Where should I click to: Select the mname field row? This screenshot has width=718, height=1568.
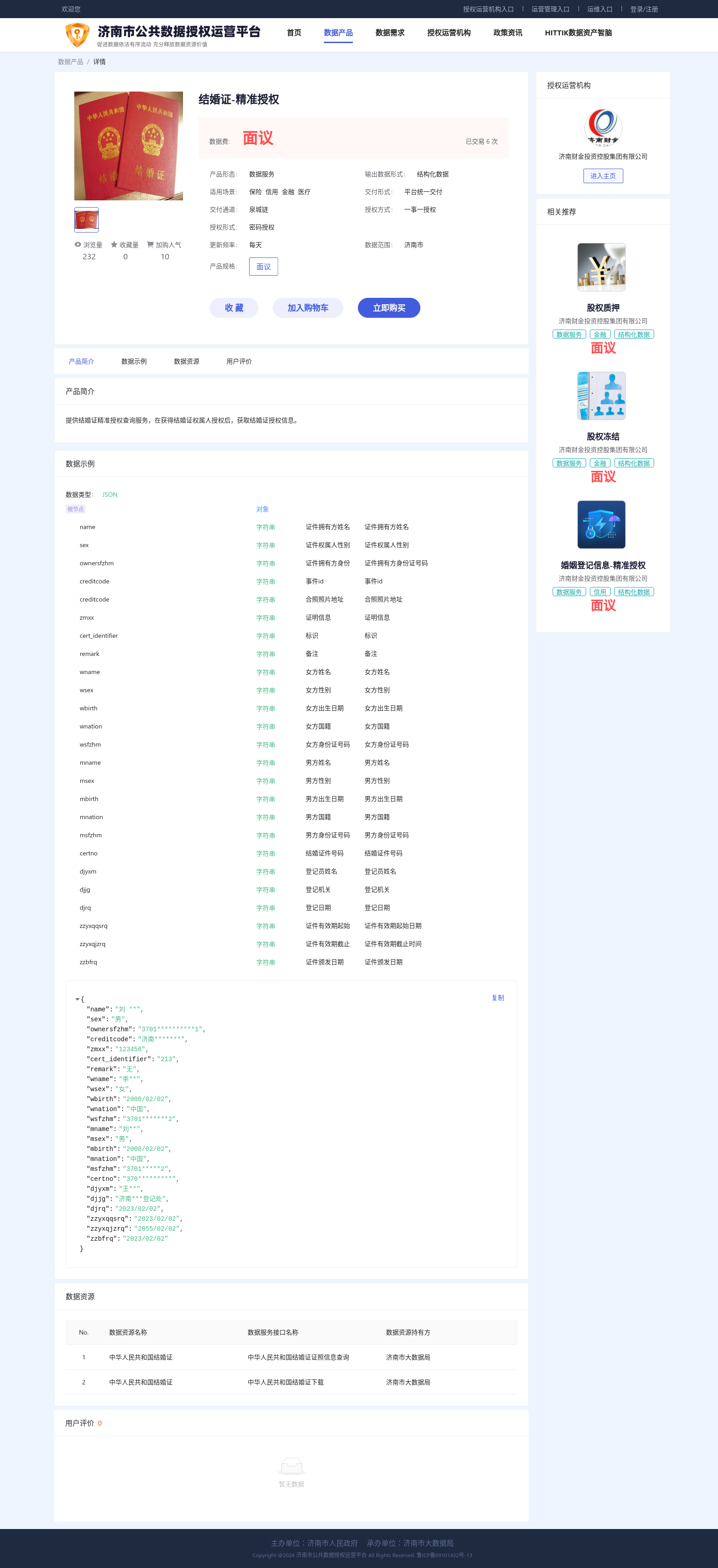[291, 763]
